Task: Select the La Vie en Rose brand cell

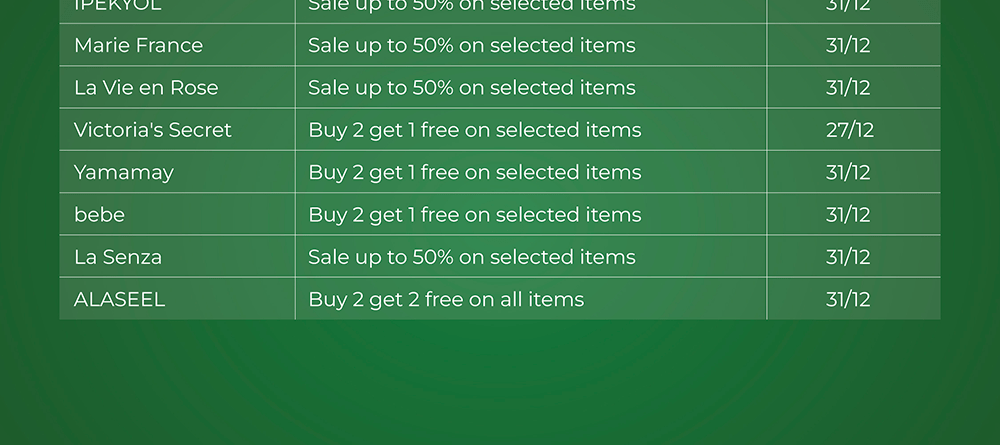Action: tap(146, 88)
